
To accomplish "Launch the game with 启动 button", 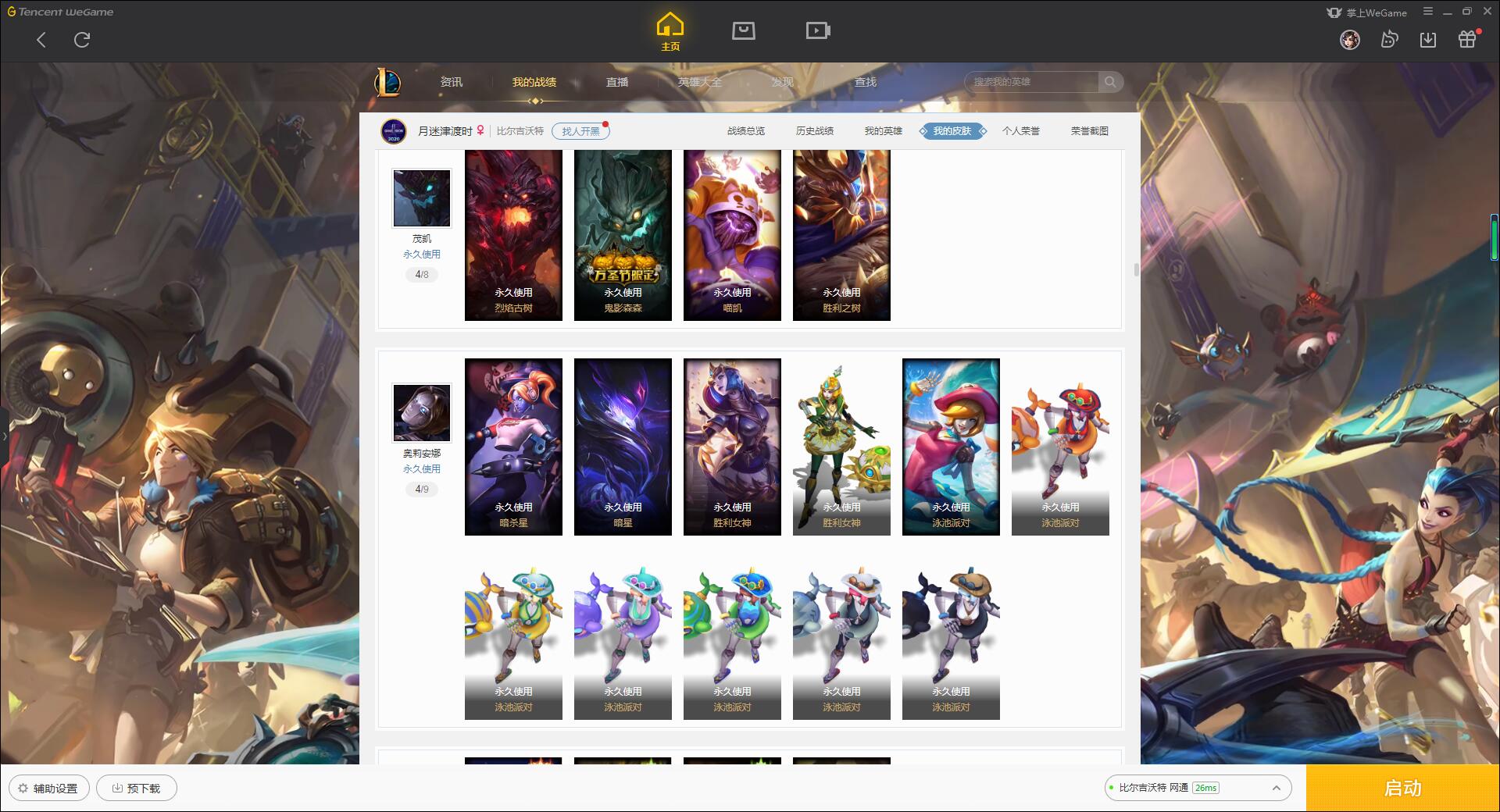I will click(1403, 789).
